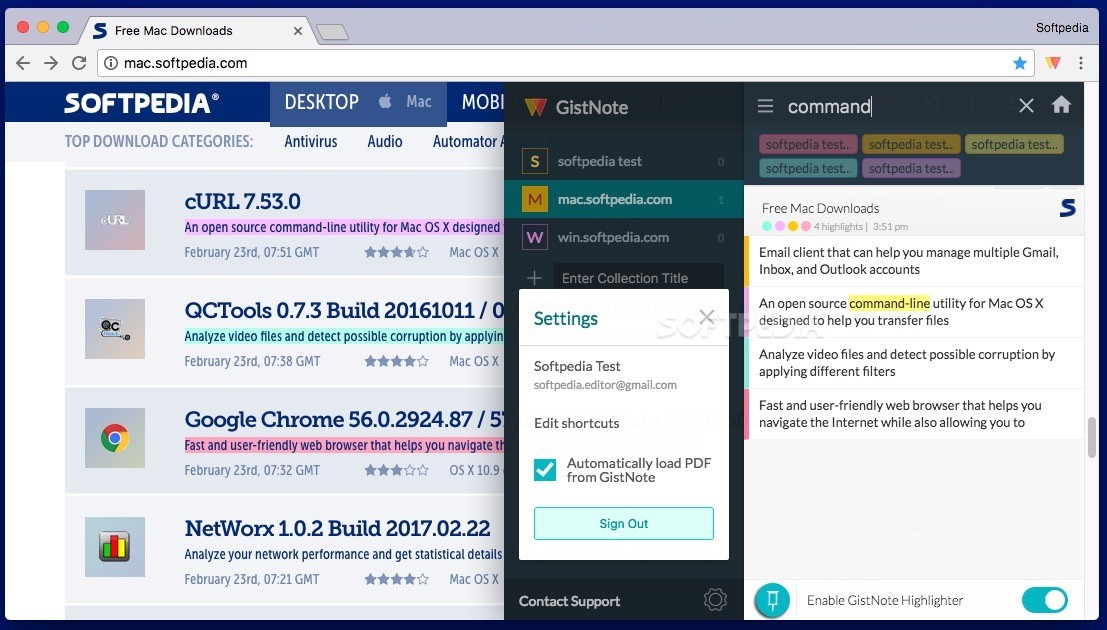Viewport: 1107px width, 630px height.
Task: Open the Analyze video files highlight note
Action: [914, 363]
